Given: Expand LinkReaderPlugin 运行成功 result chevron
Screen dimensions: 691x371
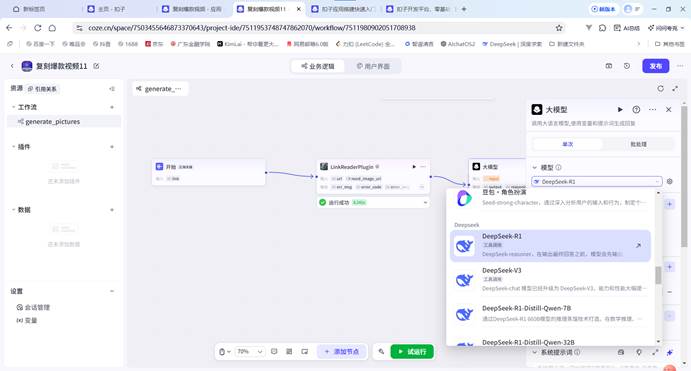Looking at the screenshot, I should click(425, 203).
